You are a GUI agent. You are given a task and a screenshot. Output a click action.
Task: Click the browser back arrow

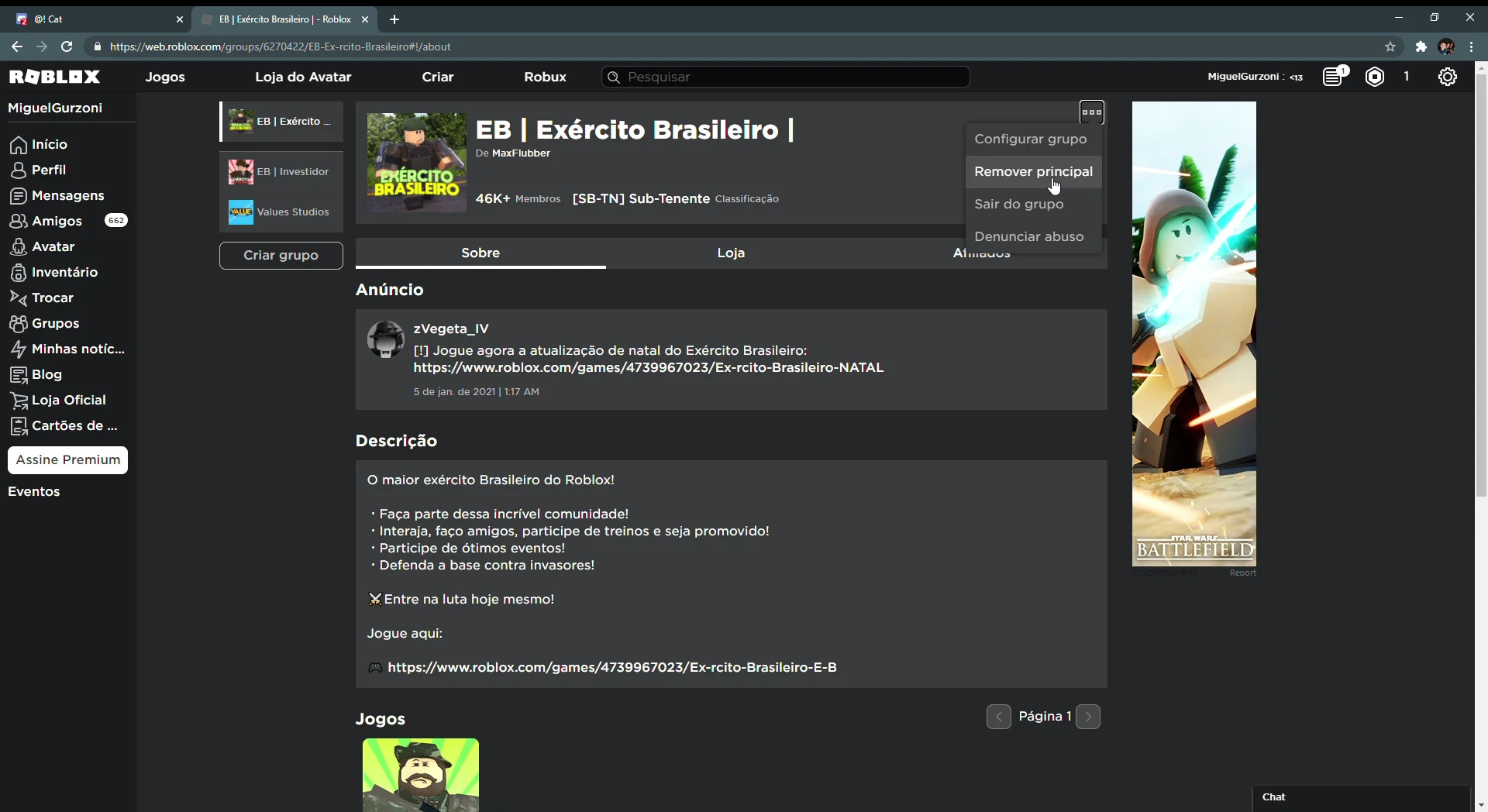(x=16, y=46)
